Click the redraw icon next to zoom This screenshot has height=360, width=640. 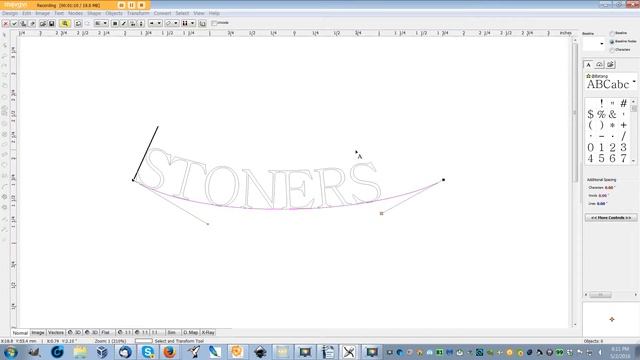(x=78, y=24)
